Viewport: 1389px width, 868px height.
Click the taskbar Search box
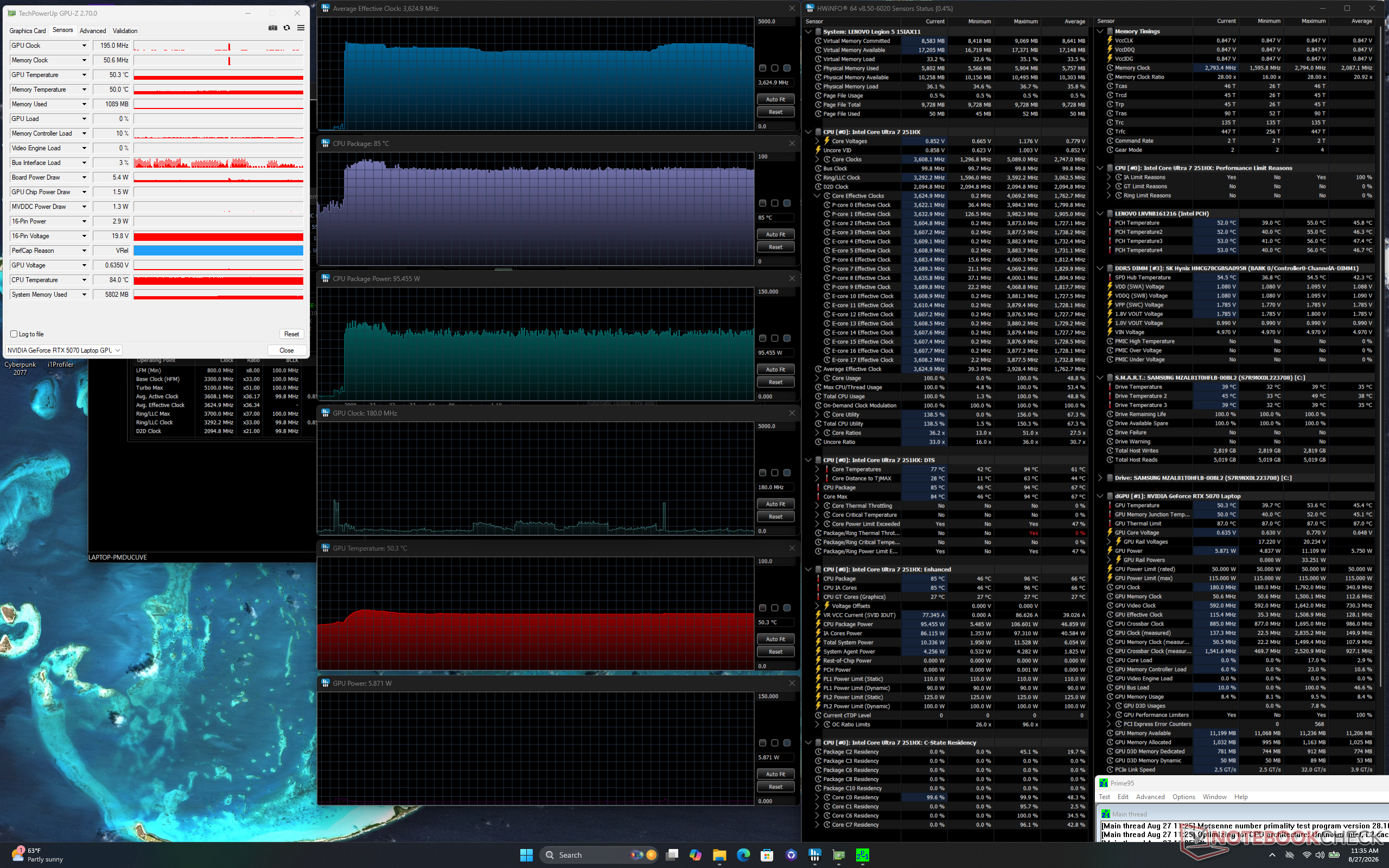coord(600,855)
